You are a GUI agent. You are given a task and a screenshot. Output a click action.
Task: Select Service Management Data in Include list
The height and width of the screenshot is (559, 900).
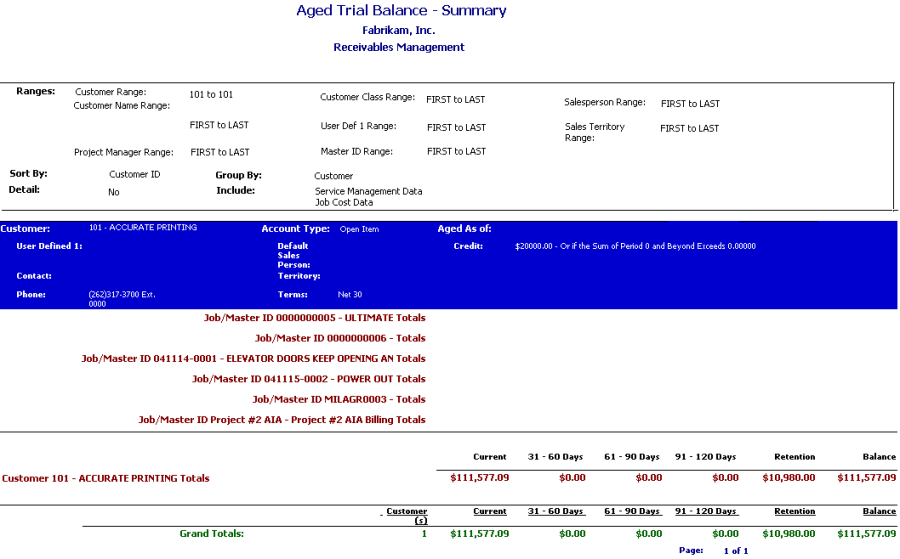[368, 191]
